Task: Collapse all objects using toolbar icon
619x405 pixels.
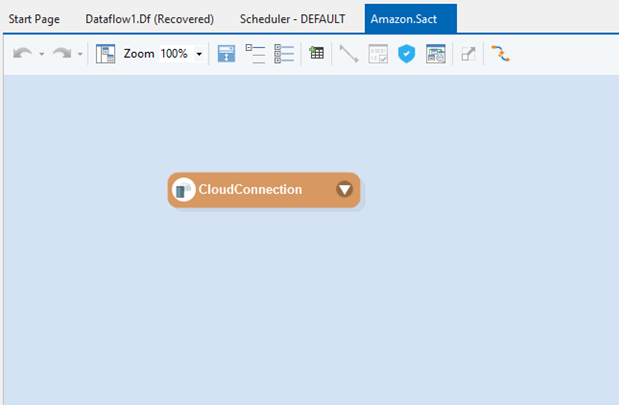Action: pyautogui.click(x=255, y=54)
